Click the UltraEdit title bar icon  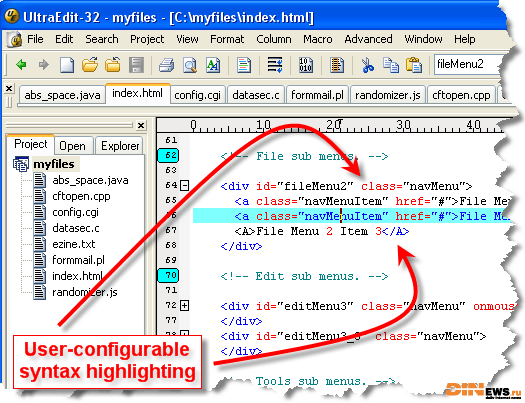click(x=11, y=16)
